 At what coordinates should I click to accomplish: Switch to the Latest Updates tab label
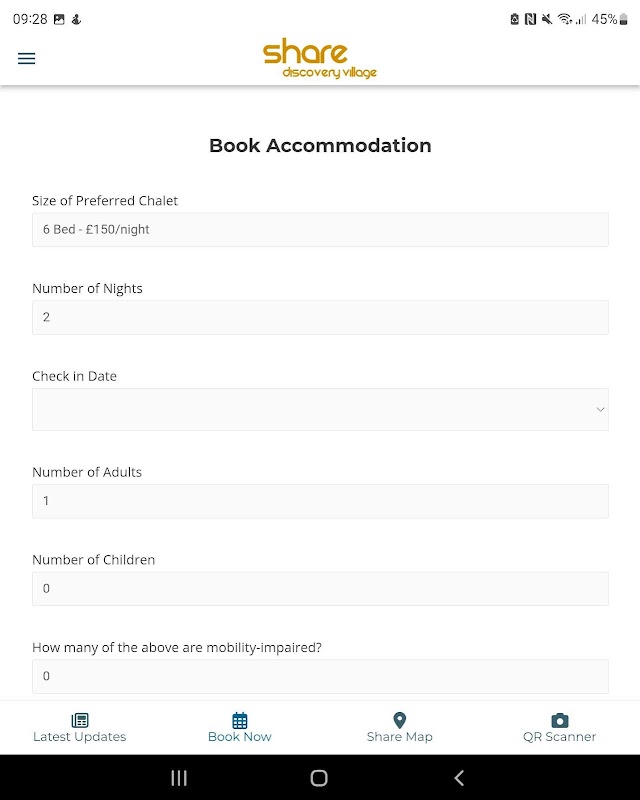[x=80, y=737]
